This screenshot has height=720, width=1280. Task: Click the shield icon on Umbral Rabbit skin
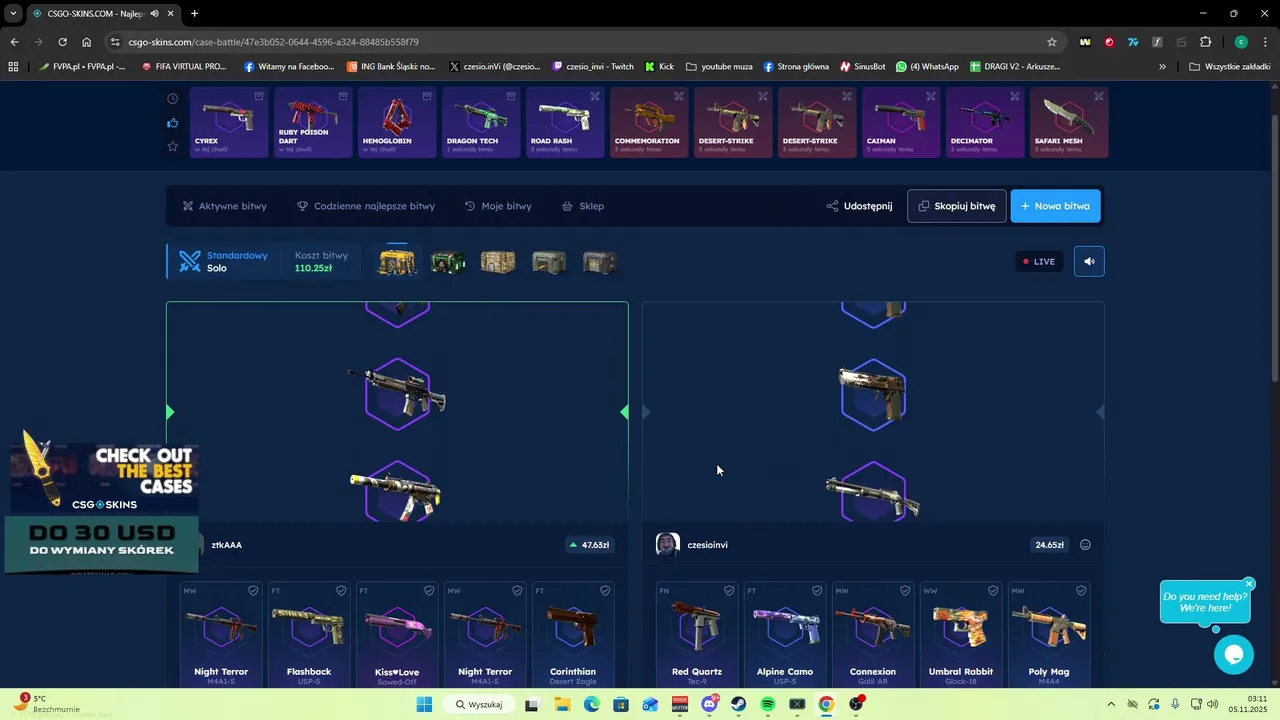[993, 591]
